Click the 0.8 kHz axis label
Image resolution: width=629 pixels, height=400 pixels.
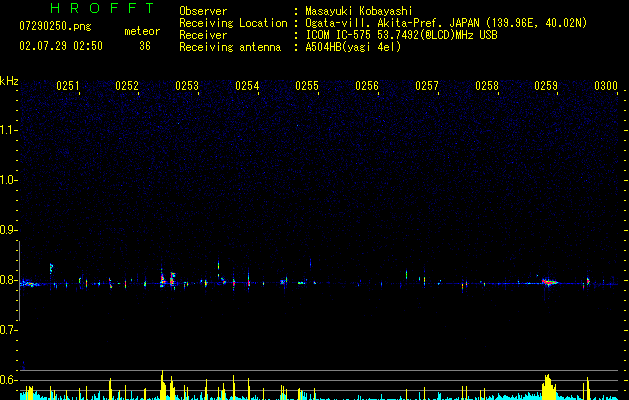(8, 280)
